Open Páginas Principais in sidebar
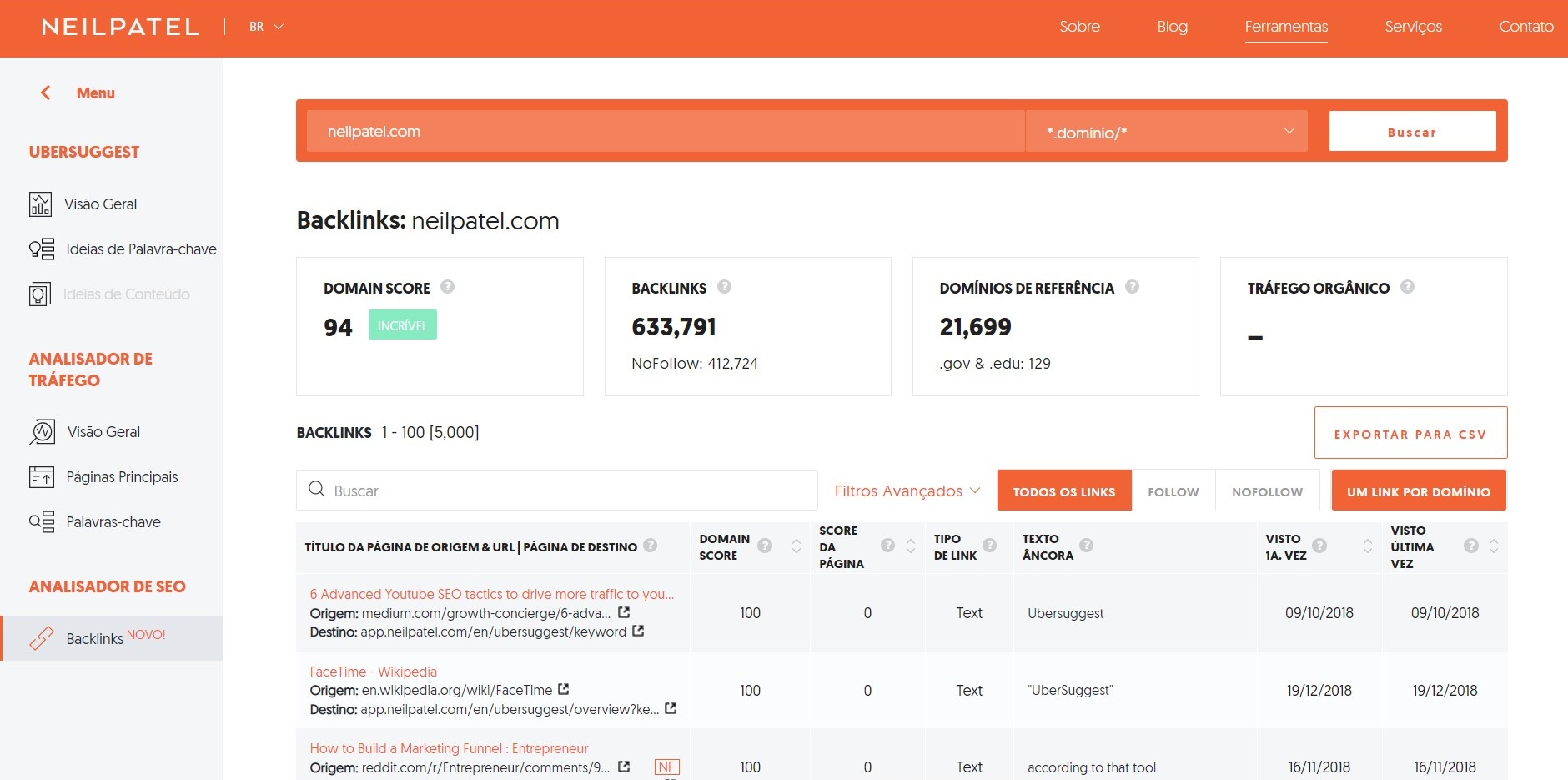 tap(122, 477)
